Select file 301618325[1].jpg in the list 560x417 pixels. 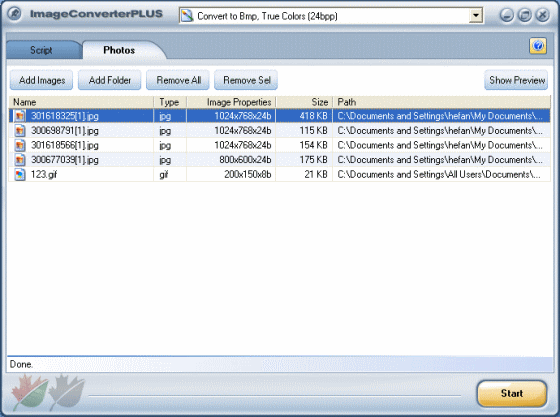(x=280, y=116)
